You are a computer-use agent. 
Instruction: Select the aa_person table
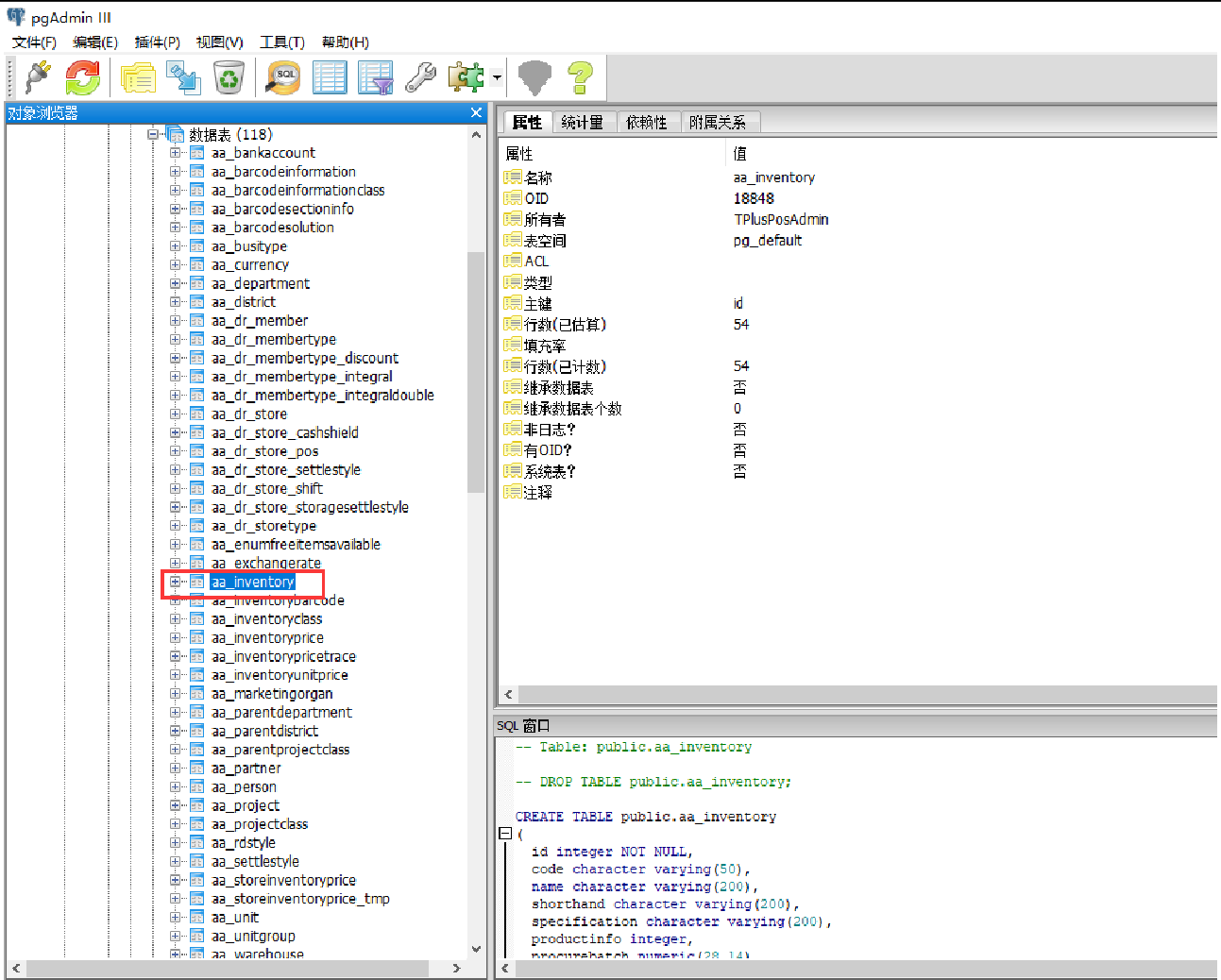pos(244,786)
